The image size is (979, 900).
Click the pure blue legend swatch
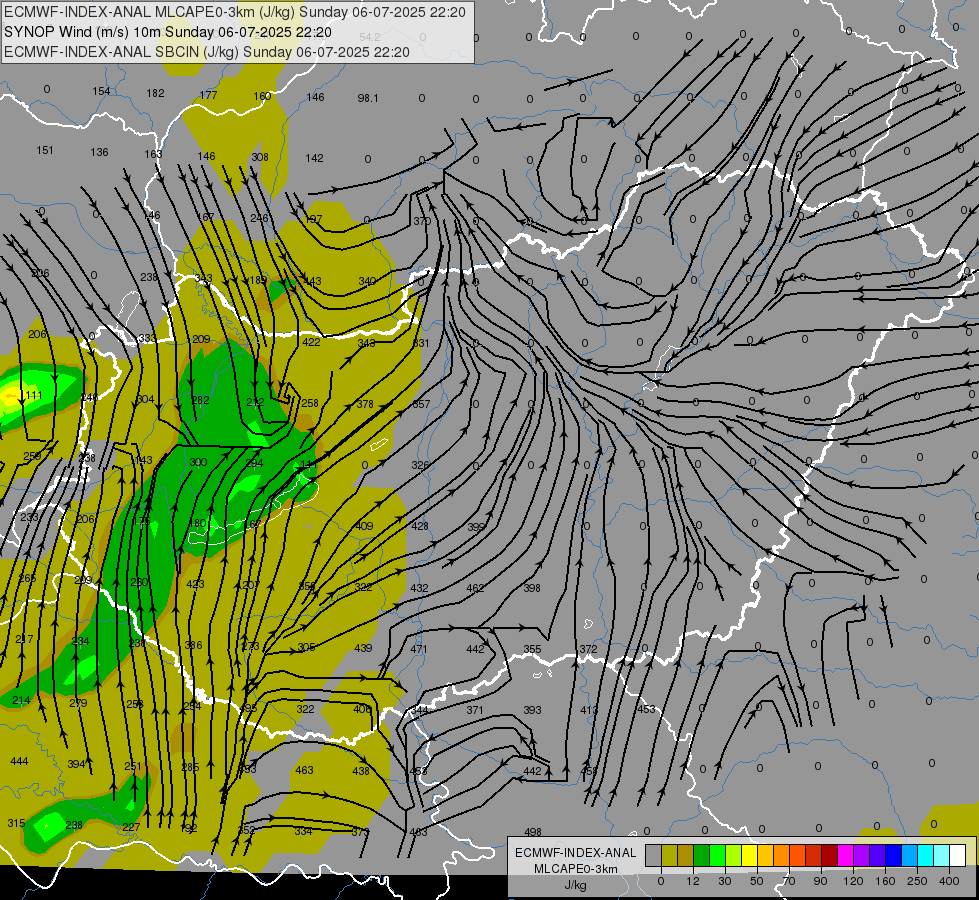point(894,855)
